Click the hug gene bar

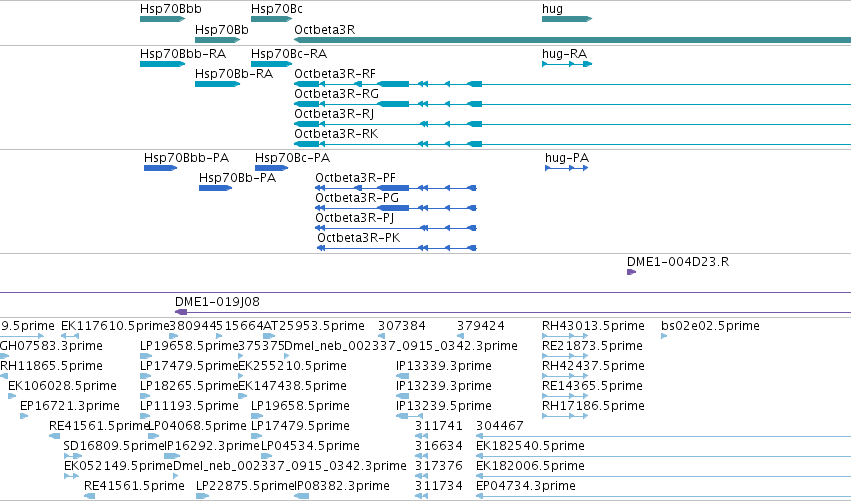point(567,19)
